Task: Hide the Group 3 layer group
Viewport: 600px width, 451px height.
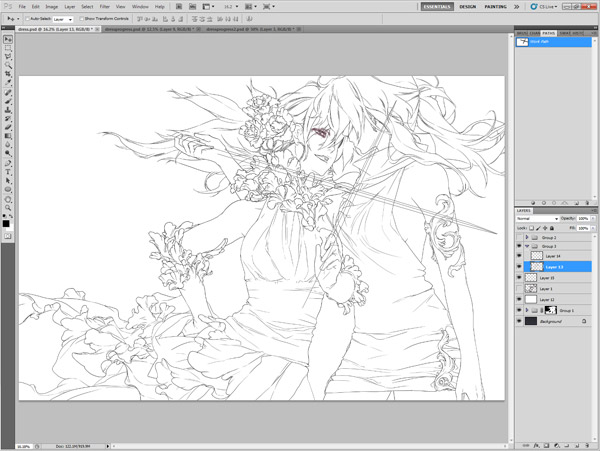Action: [x=519, y=246]
